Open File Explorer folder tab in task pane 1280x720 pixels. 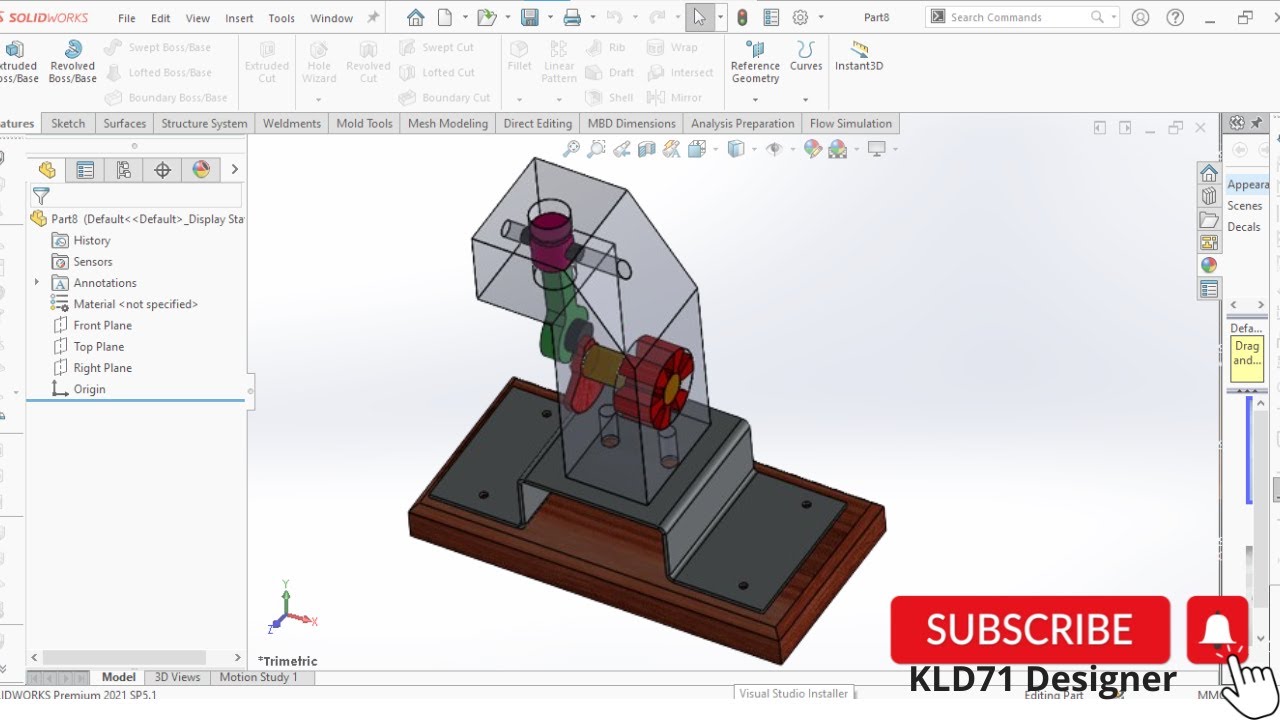pyautogui.click(x=1209, y=219)
